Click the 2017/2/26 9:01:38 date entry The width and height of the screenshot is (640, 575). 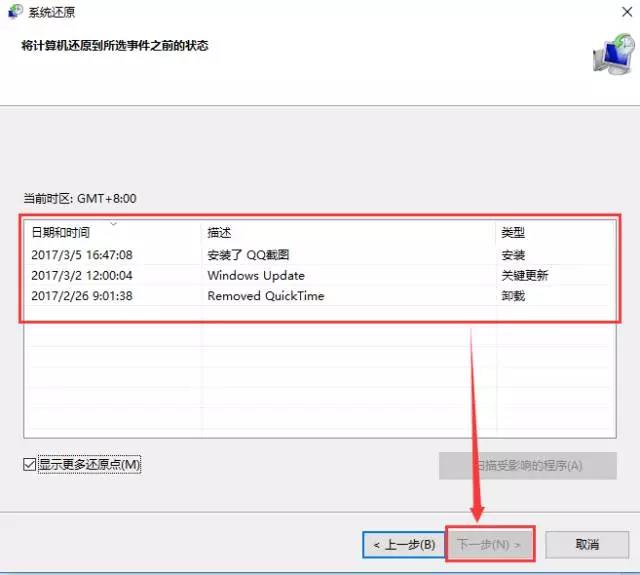tap(80, 296)
